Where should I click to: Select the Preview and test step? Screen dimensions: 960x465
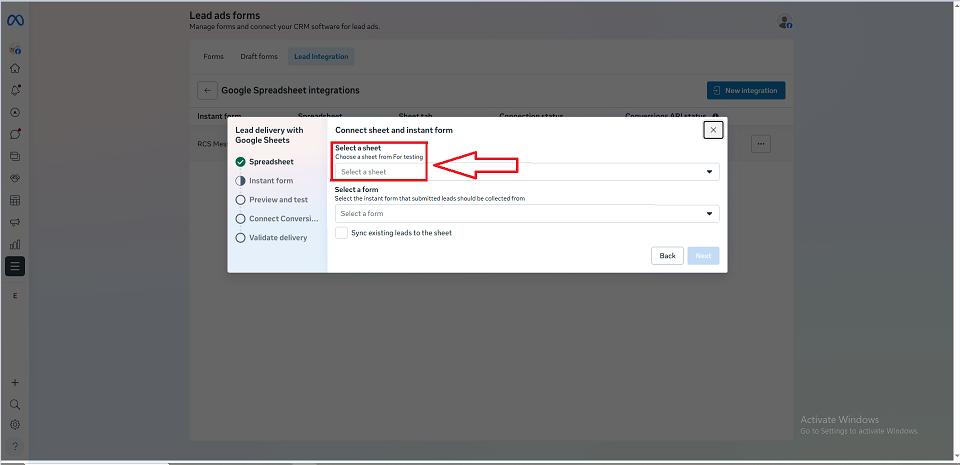tap(277, 200)
